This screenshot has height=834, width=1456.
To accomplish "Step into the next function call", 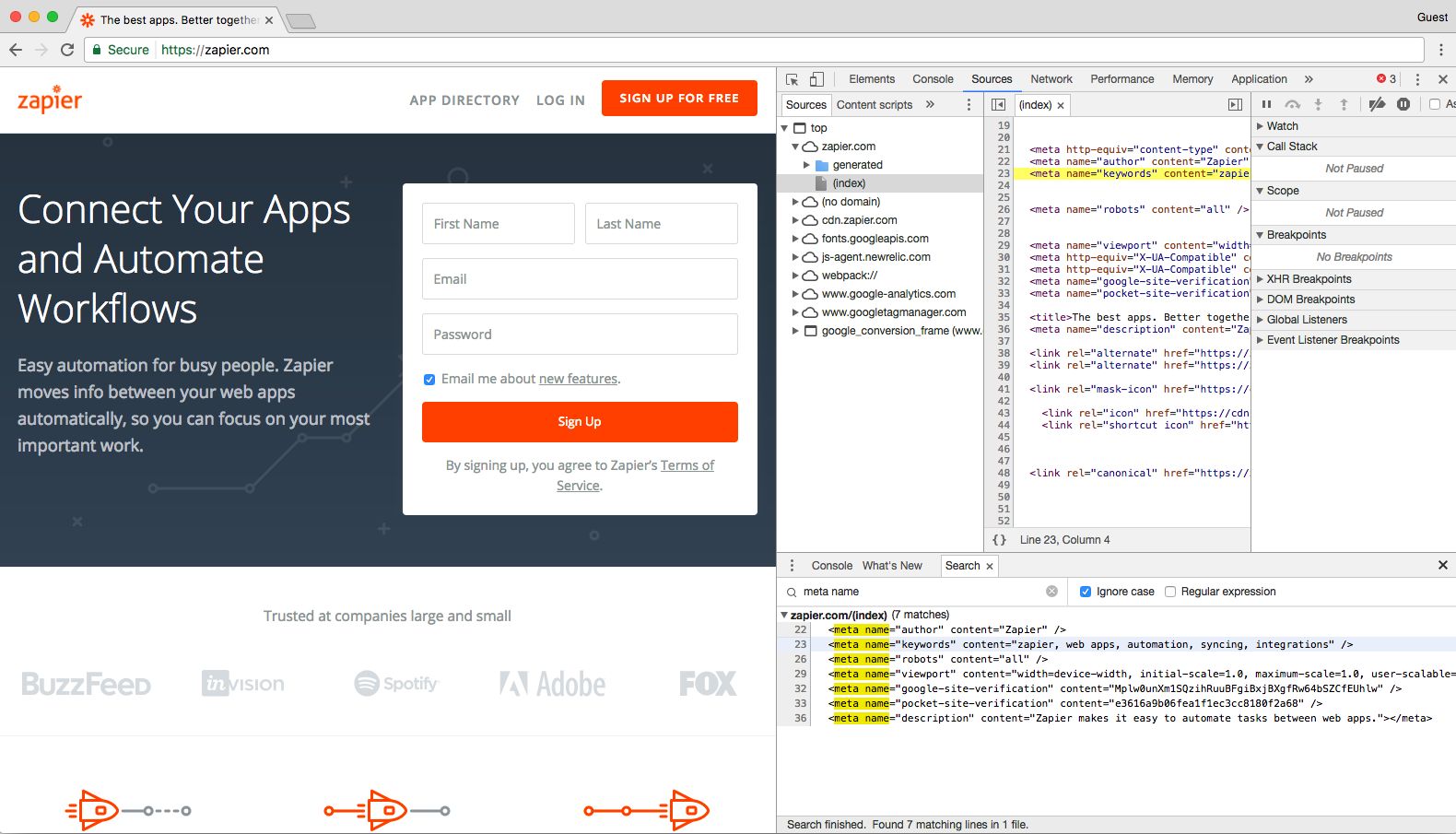I will [x=1318, y=104].
